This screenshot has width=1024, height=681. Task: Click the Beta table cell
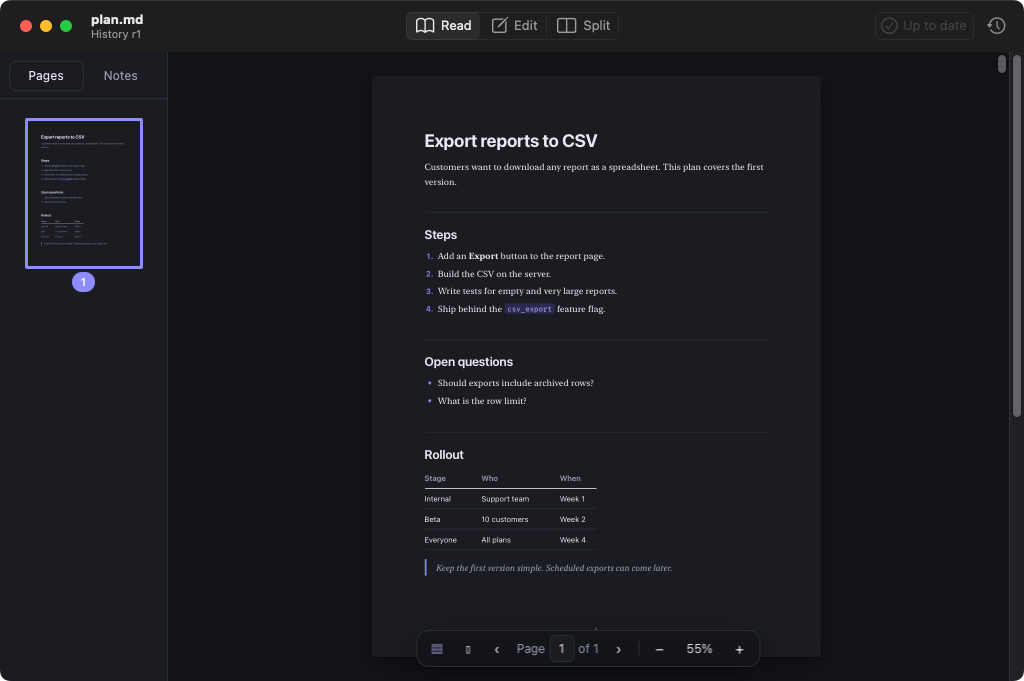[432, 520]
